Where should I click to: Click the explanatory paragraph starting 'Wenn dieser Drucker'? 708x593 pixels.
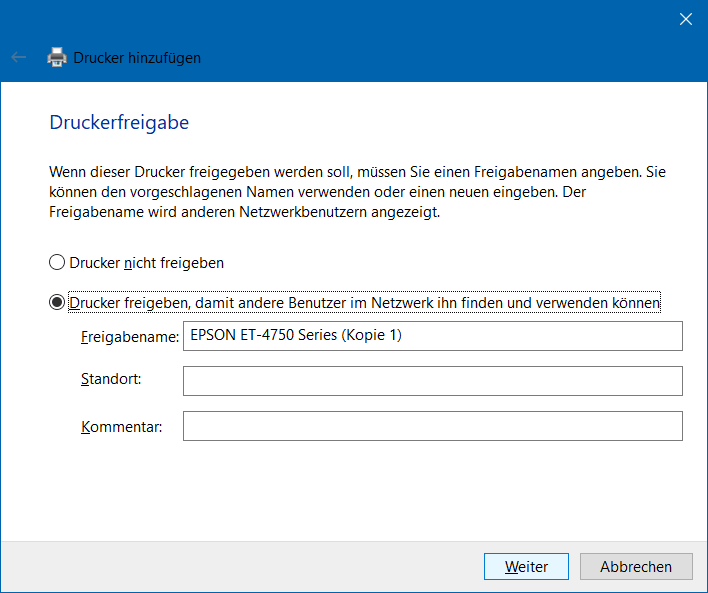pyautogui.click(x=356, y=192)
